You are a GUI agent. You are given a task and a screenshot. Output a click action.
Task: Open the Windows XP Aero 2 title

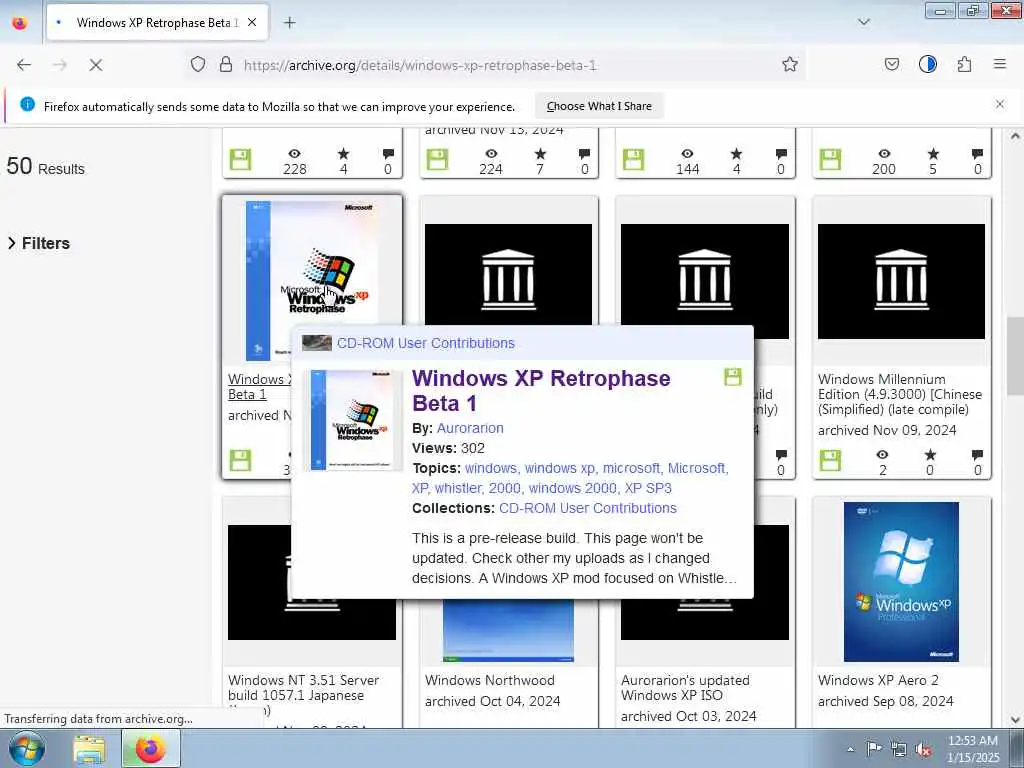pyautogui.click(x=878, y=680)
